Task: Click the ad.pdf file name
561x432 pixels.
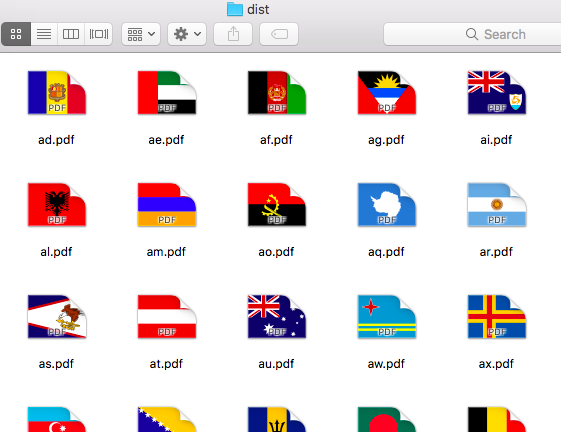Action: [56, 140]
